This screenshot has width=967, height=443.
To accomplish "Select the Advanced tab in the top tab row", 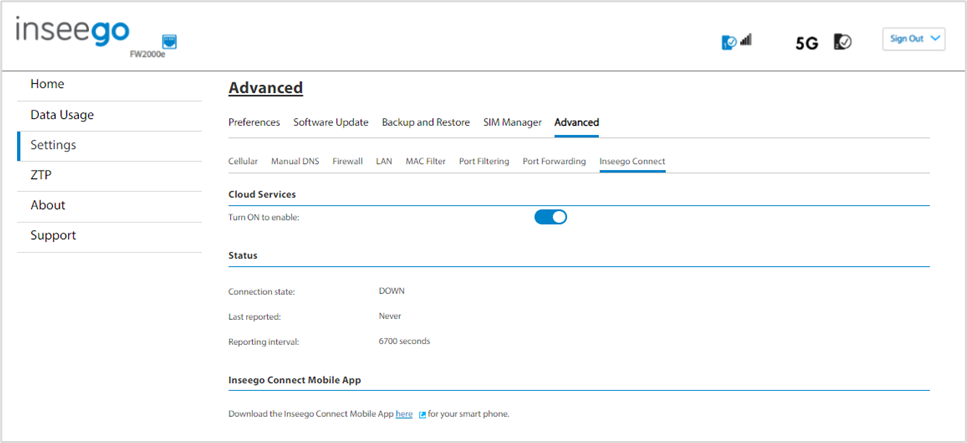I will point(577,122).
